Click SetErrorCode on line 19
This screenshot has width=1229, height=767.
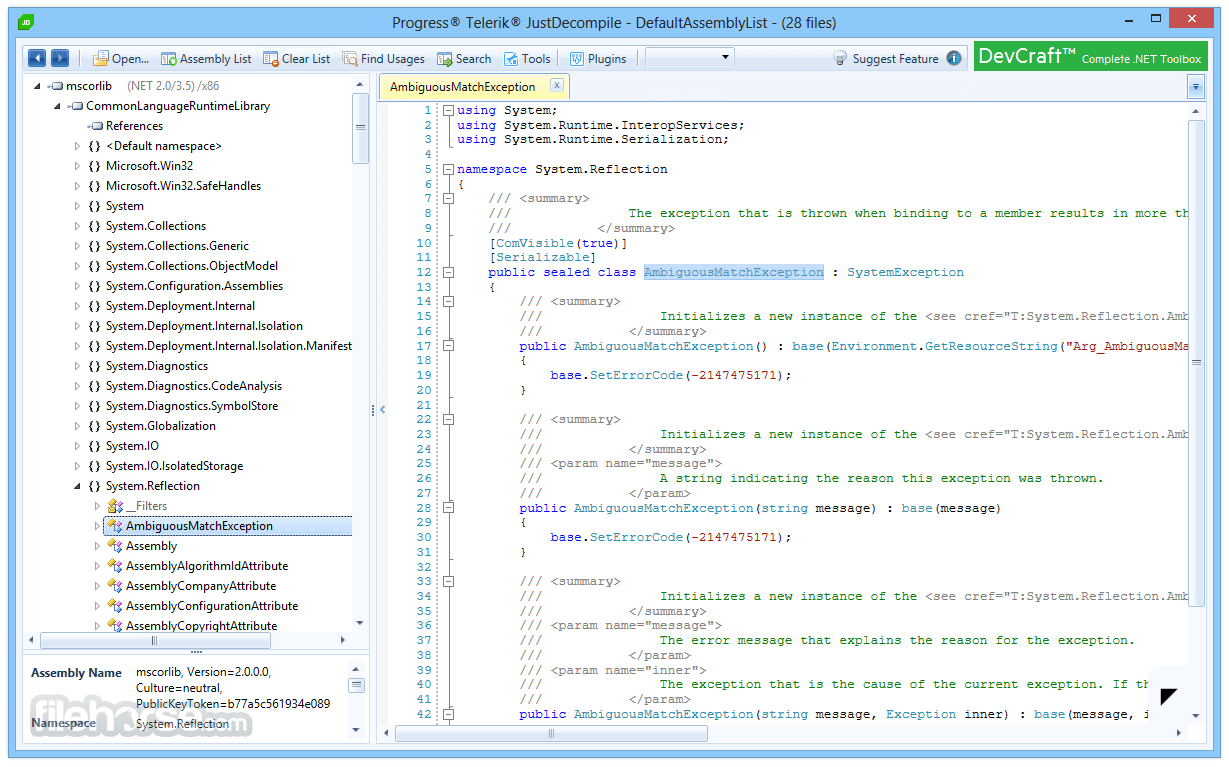point(636,376)
